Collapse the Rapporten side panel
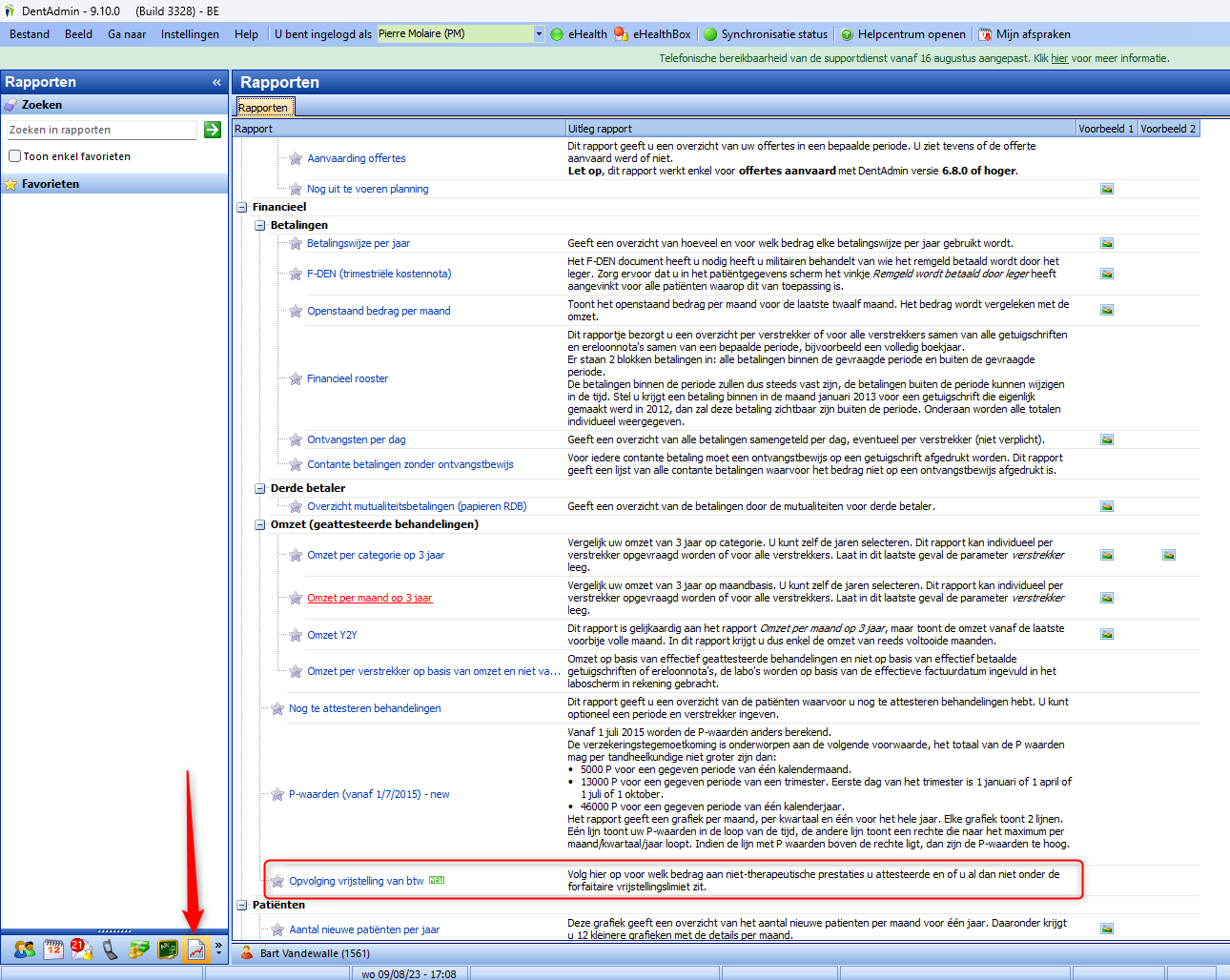The image size is (1230, 980). pyautogui.click(x=216, y=82)
